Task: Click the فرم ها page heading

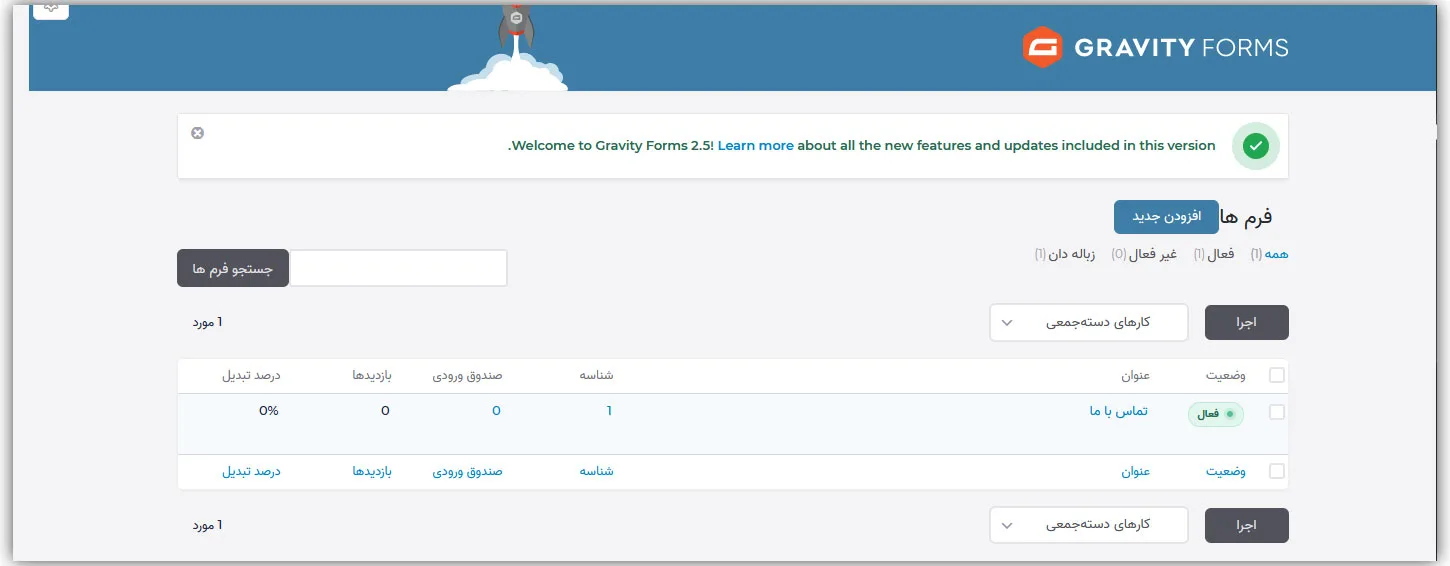Action: pyautogui.click(x=1247, y=217)
